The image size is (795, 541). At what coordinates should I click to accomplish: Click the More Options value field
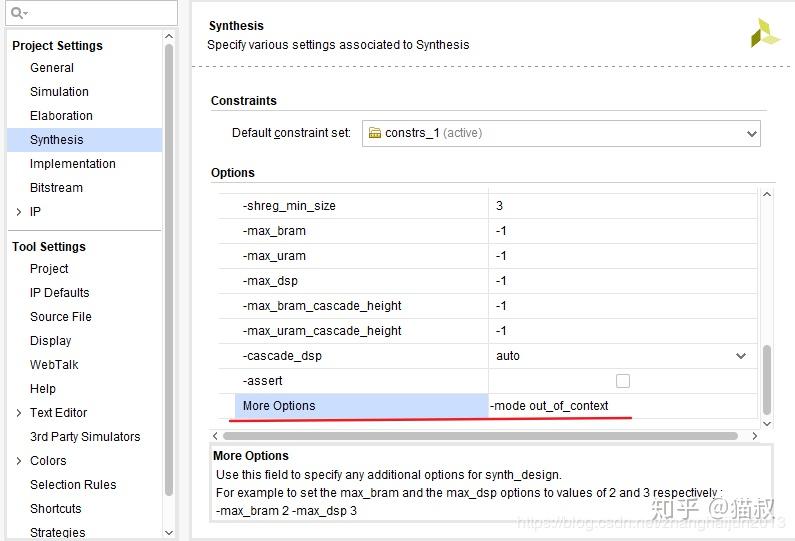coord(622,406)
